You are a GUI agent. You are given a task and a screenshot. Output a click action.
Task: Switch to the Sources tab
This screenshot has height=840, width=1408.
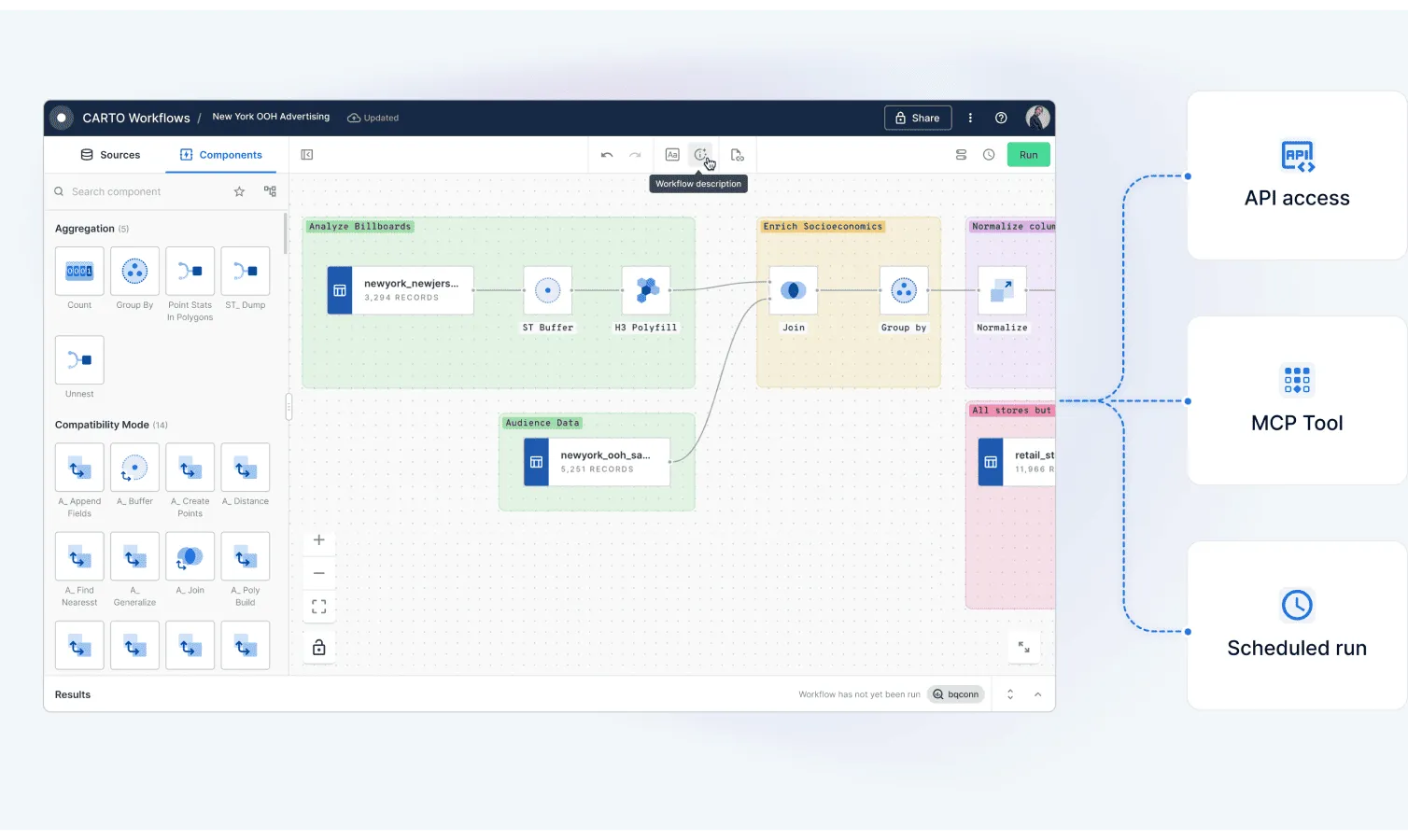(x=110, y=155)
